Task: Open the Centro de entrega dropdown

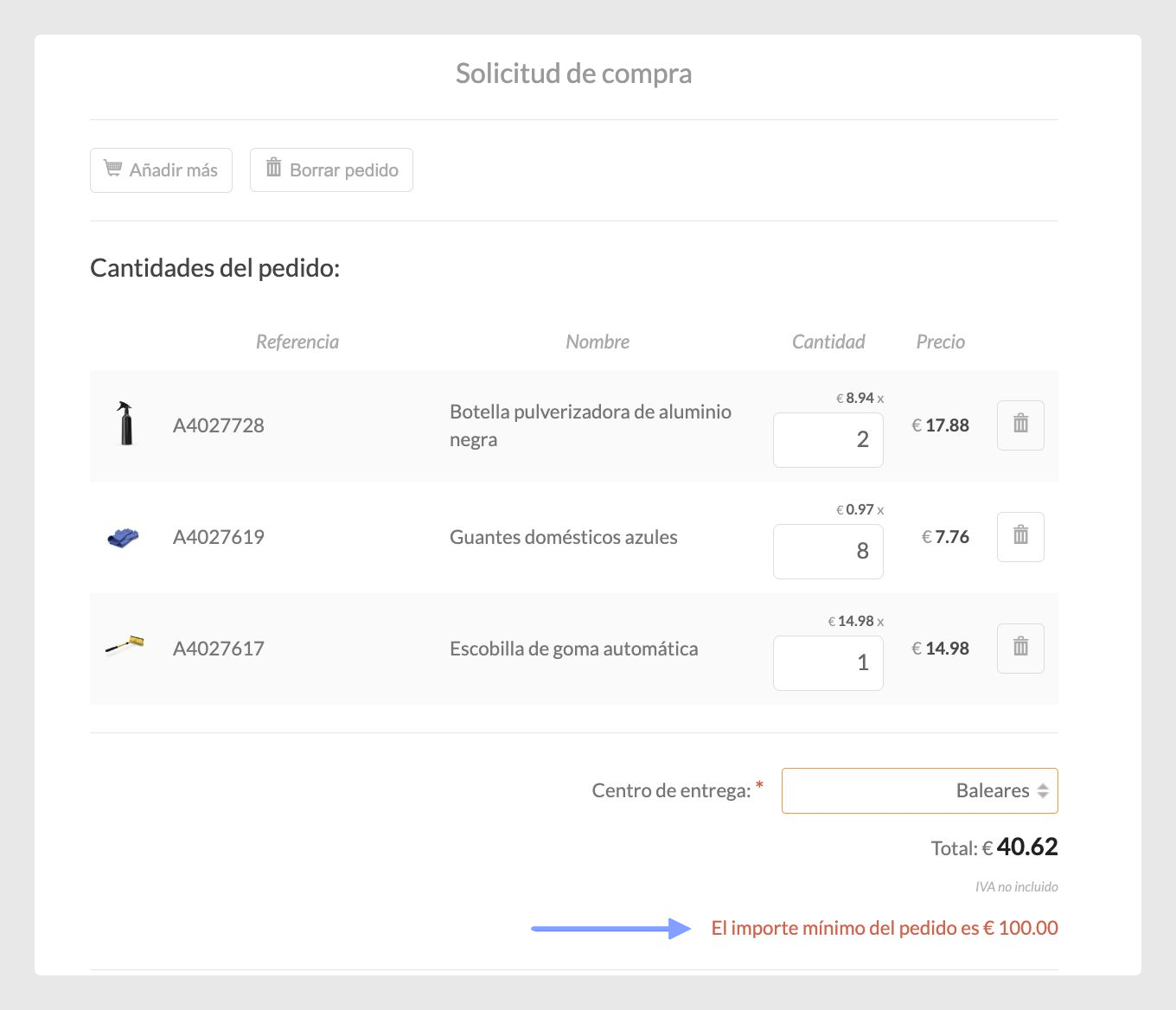Action: click(919, 790)
